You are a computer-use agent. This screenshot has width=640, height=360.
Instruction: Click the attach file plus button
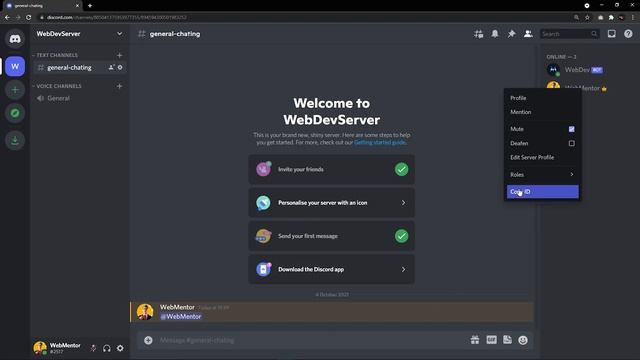pos(148,340)
